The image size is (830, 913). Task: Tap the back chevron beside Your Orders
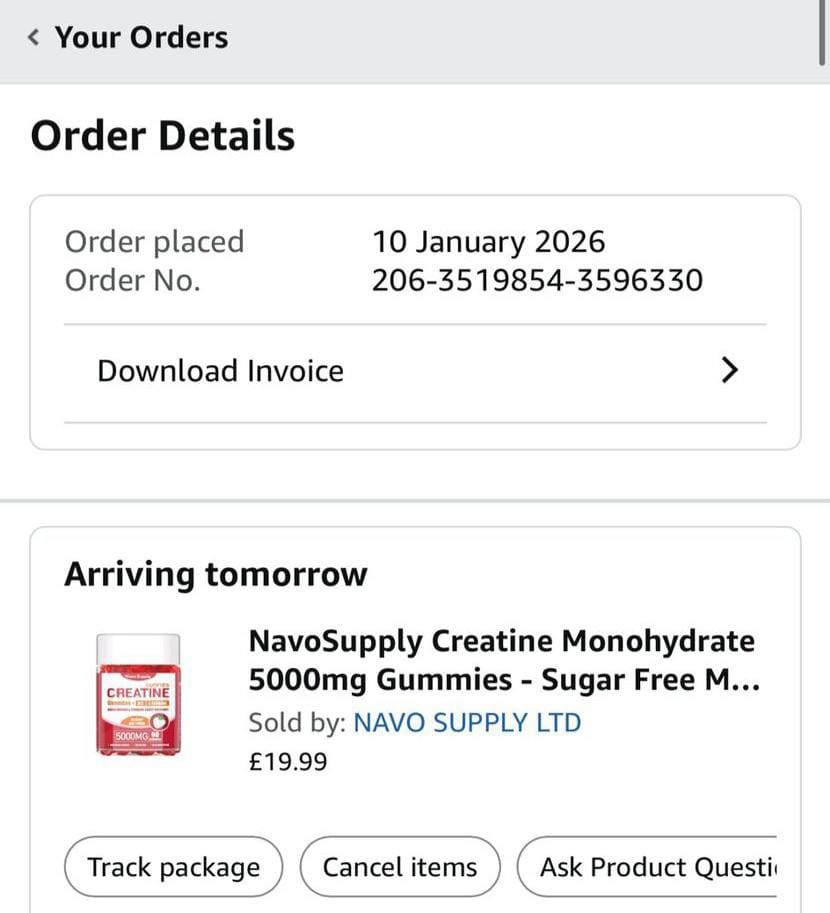pos(34,38)
